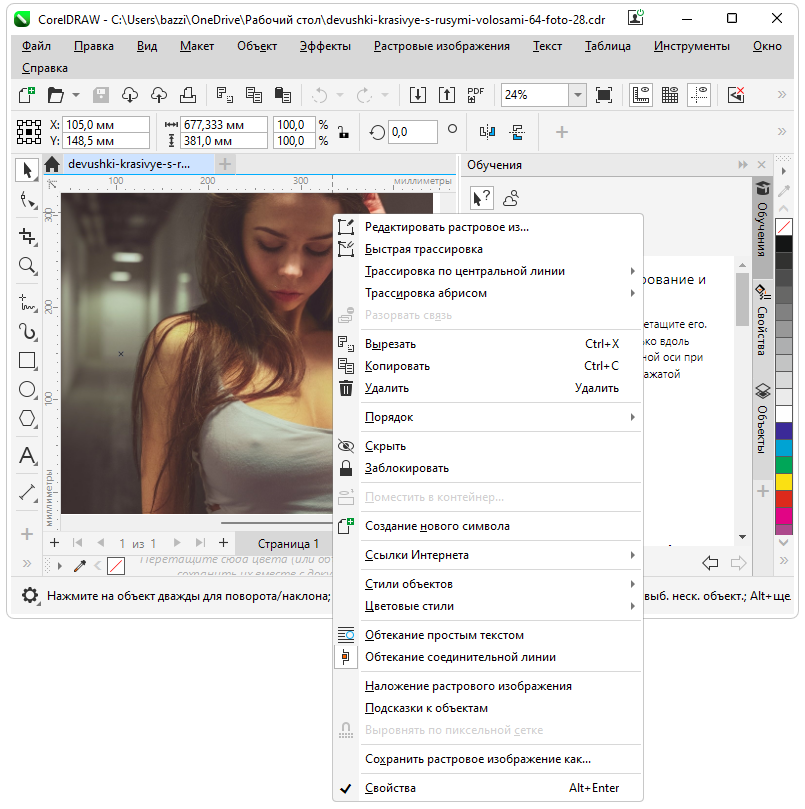Open the Растровые изображения menu

tap(442, 46)
